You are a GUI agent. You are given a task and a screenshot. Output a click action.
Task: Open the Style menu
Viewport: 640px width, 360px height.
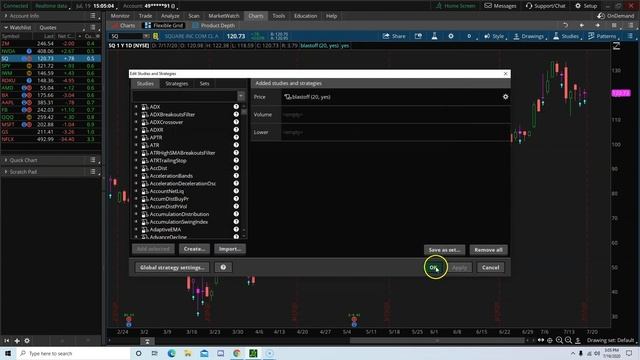point(494,36)
